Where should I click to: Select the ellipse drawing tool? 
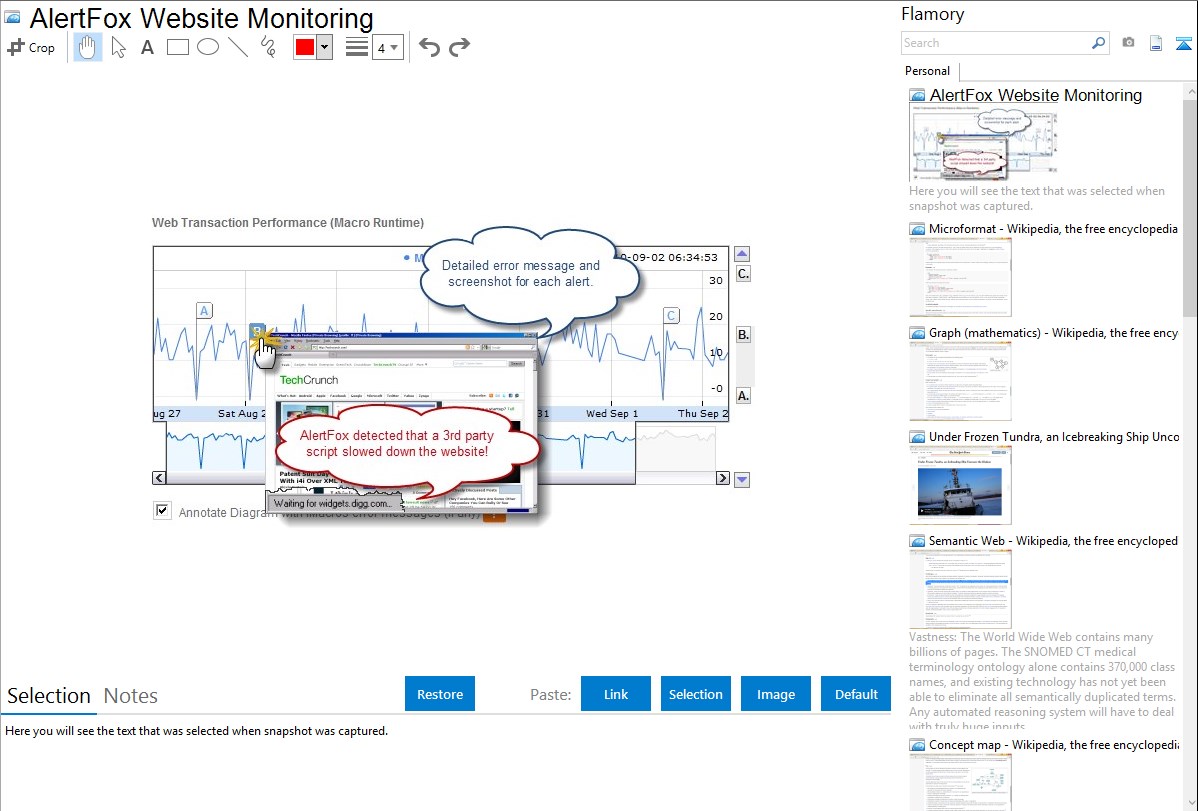tap(208, 47)
